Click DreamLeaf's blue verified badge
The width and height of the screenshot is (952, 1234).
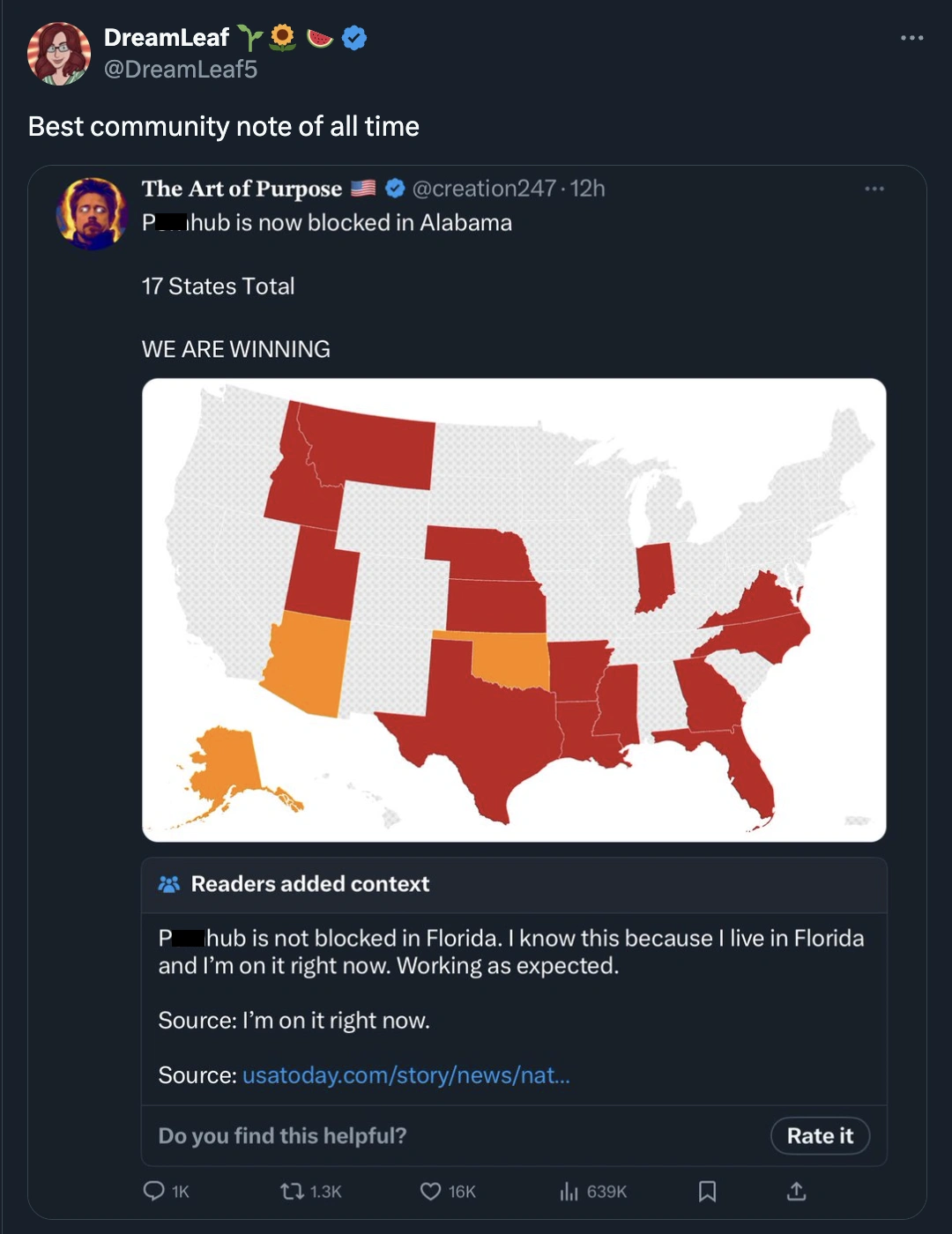click(354, 38)
